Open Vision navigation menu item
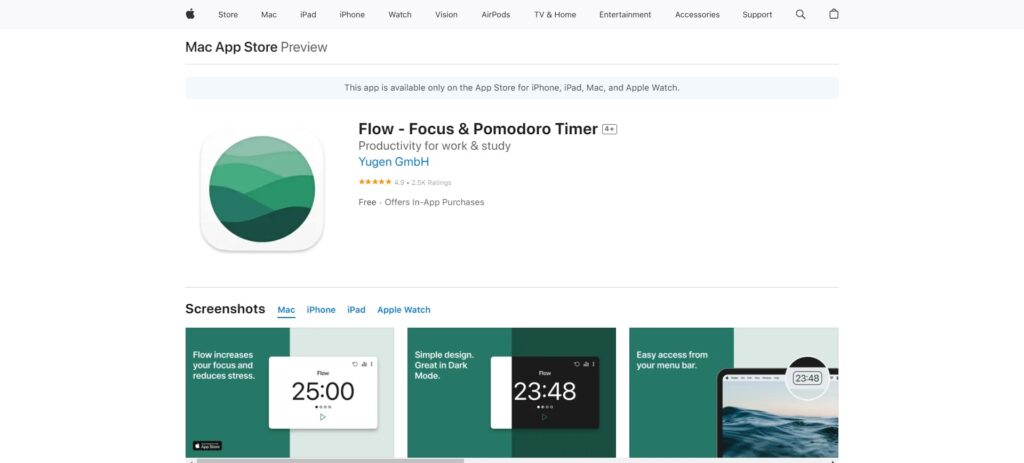Image resolution: width=1024 pixels, height=463 pixels. pos(446,14)
